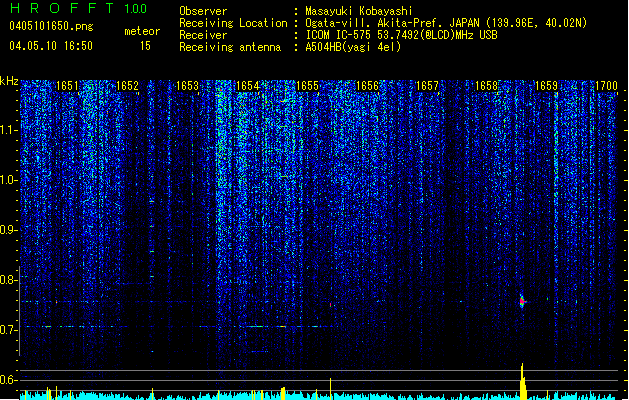Click the bright red meteor echo near 1658

(x=522, y=301)
